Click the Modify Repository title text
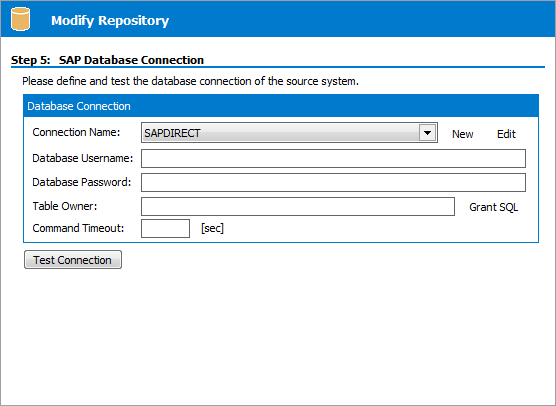 tap(110, 21)
